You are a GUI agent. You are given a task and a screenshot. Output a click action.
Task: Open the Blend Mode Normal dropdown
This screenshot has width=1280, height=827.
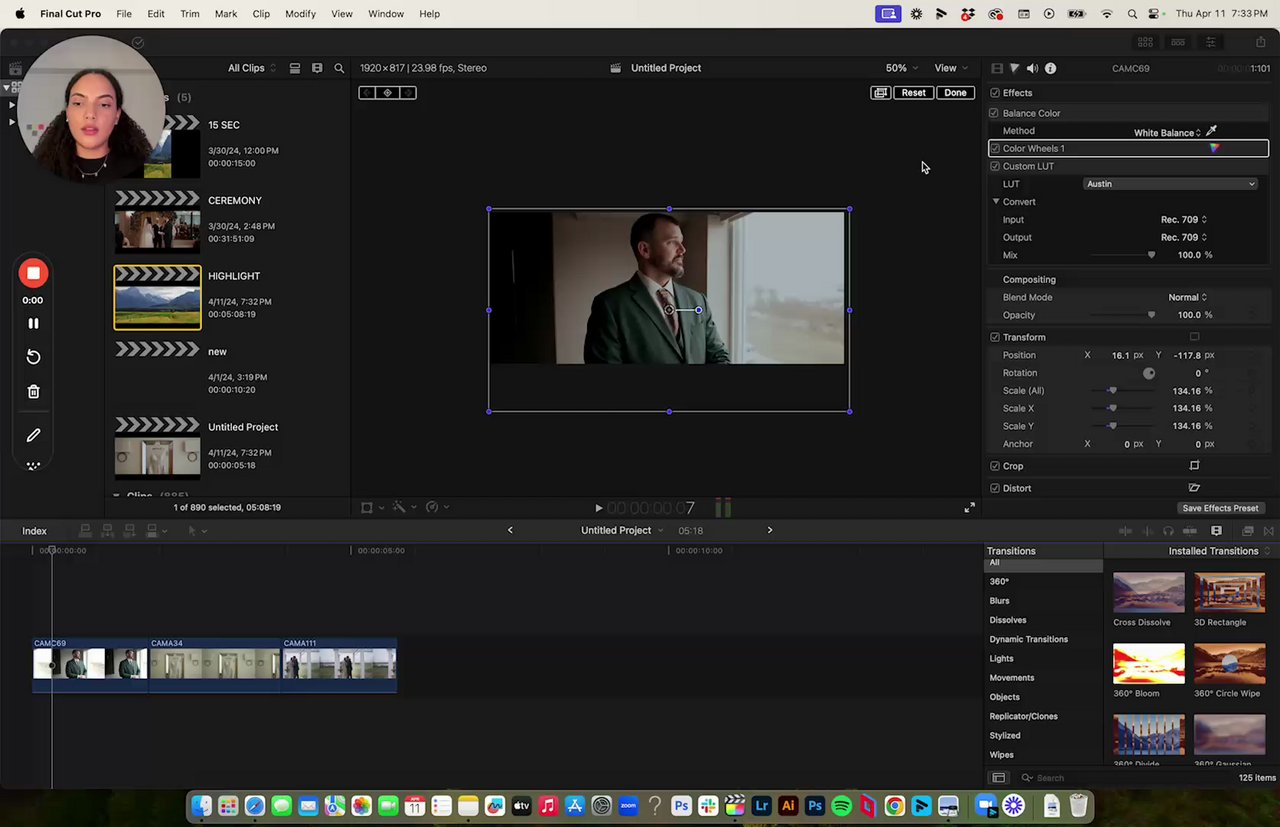click(1187, 297)
